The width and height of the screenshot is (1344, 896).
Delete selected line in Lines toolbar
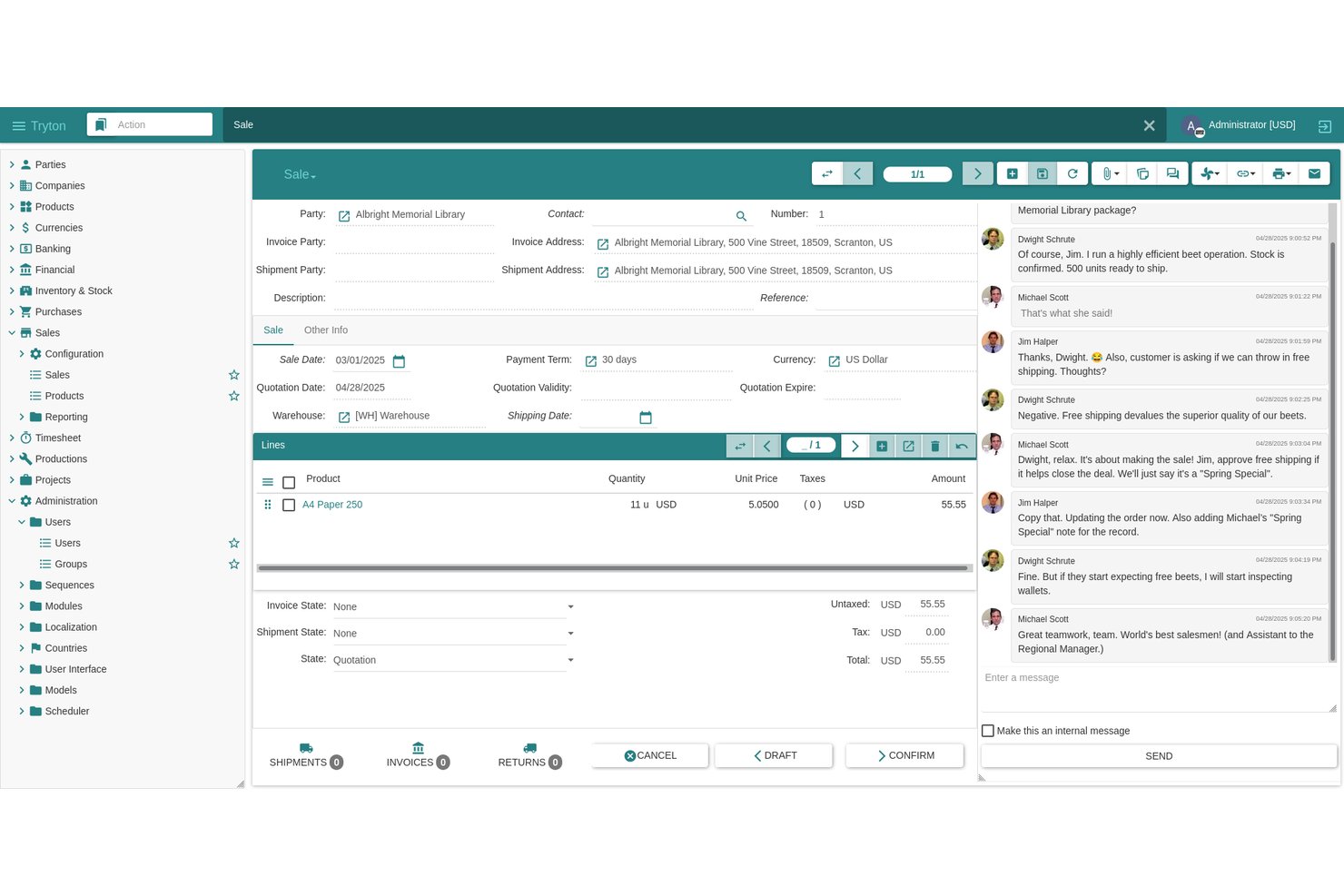click(934, 446)
